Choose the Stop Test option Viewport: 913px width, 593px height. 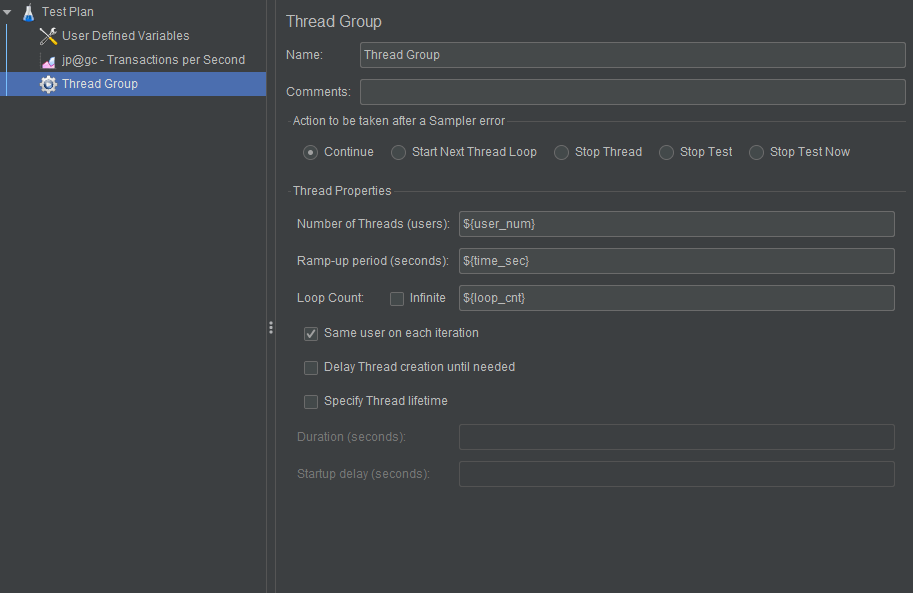coord(666,153)
